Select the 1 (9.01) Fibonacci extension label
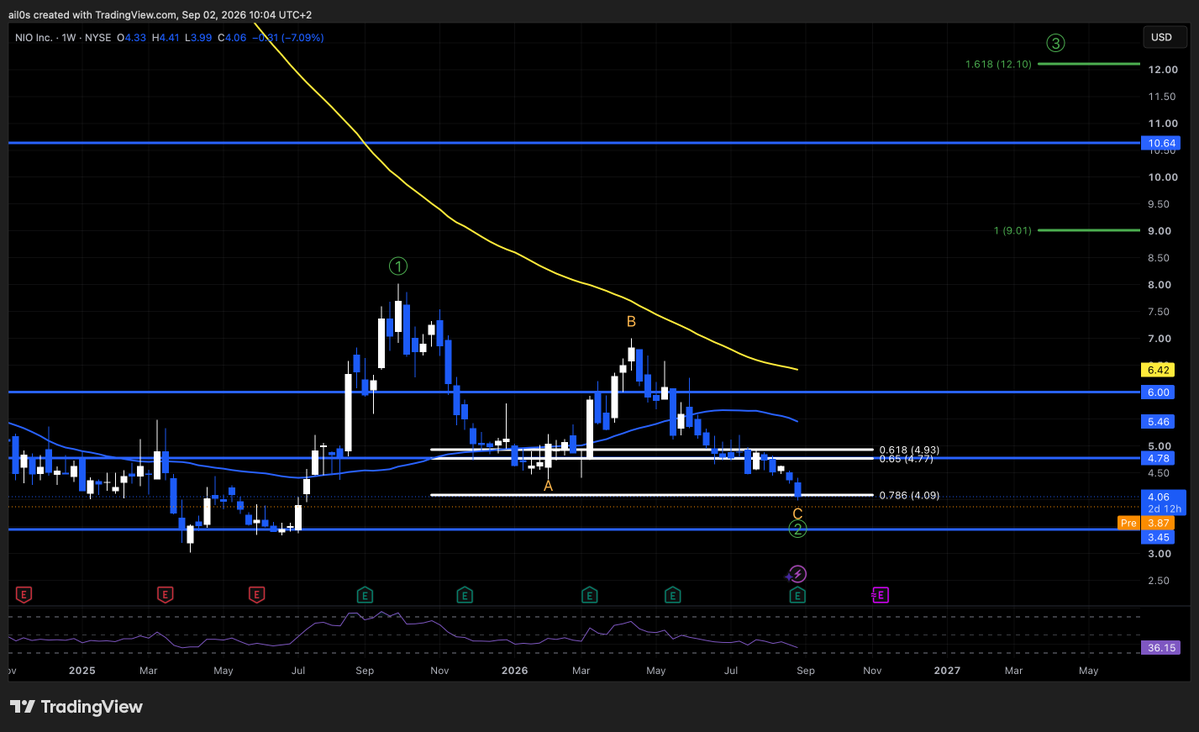1199x732 pixels. tap(1012, 230)
